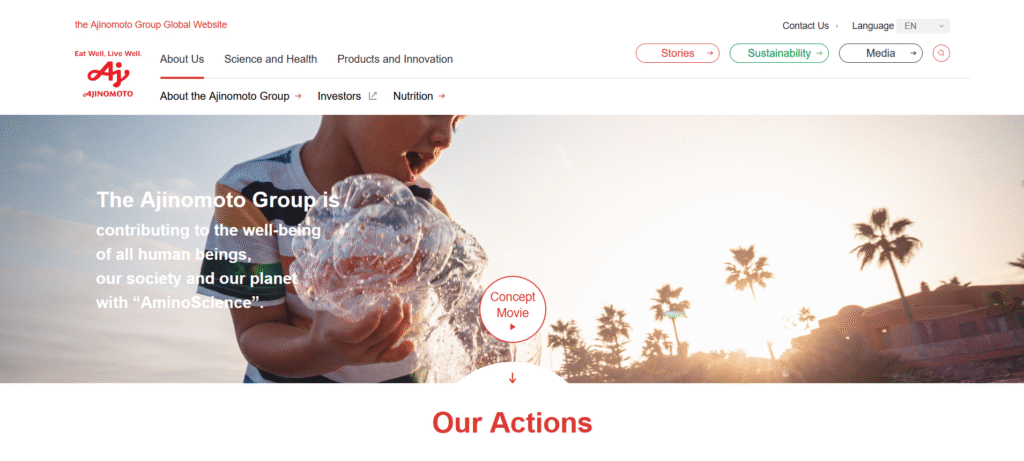Click the Ajinomoto logo
The width and height of the screenshot is (1024, 461).
click(x=108, y=74)
